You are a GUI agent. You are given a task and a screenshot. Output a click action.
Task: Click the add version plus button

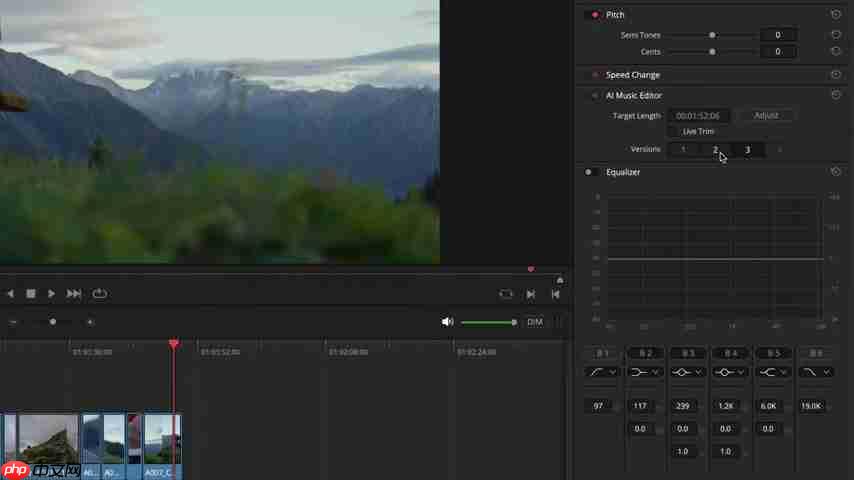click(x=780, y=149)
